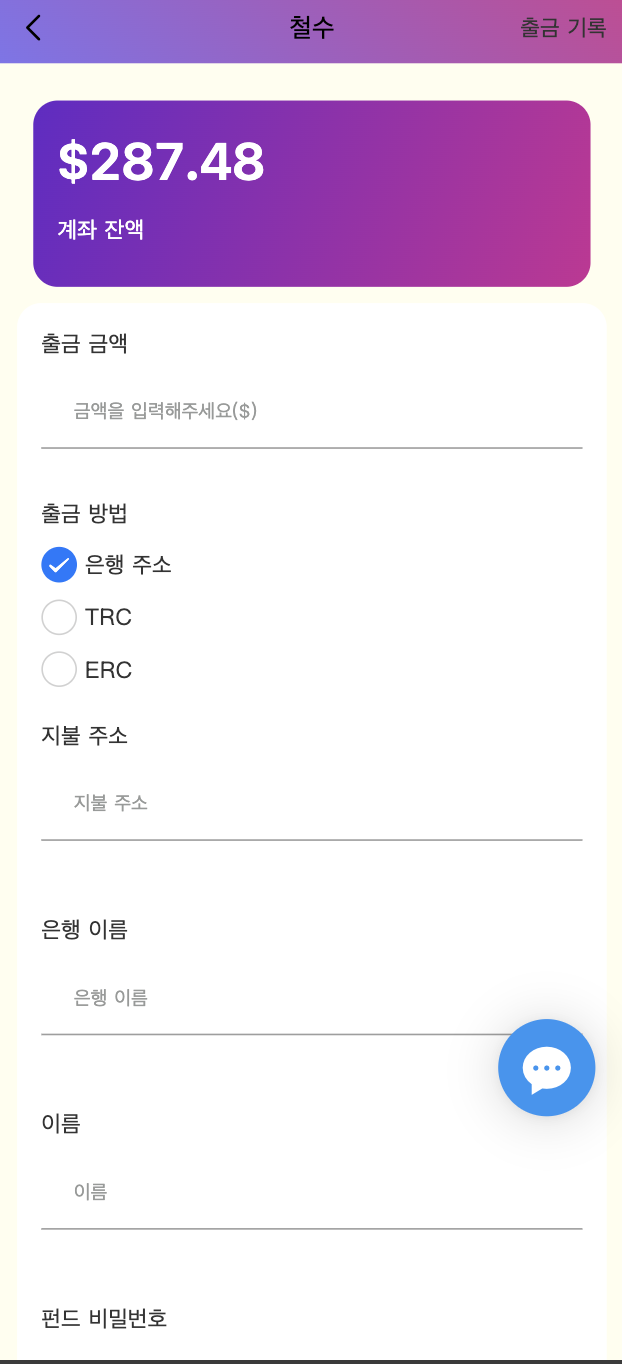Tap the 계좌 잔액 caption

click(x=101, y=230)
